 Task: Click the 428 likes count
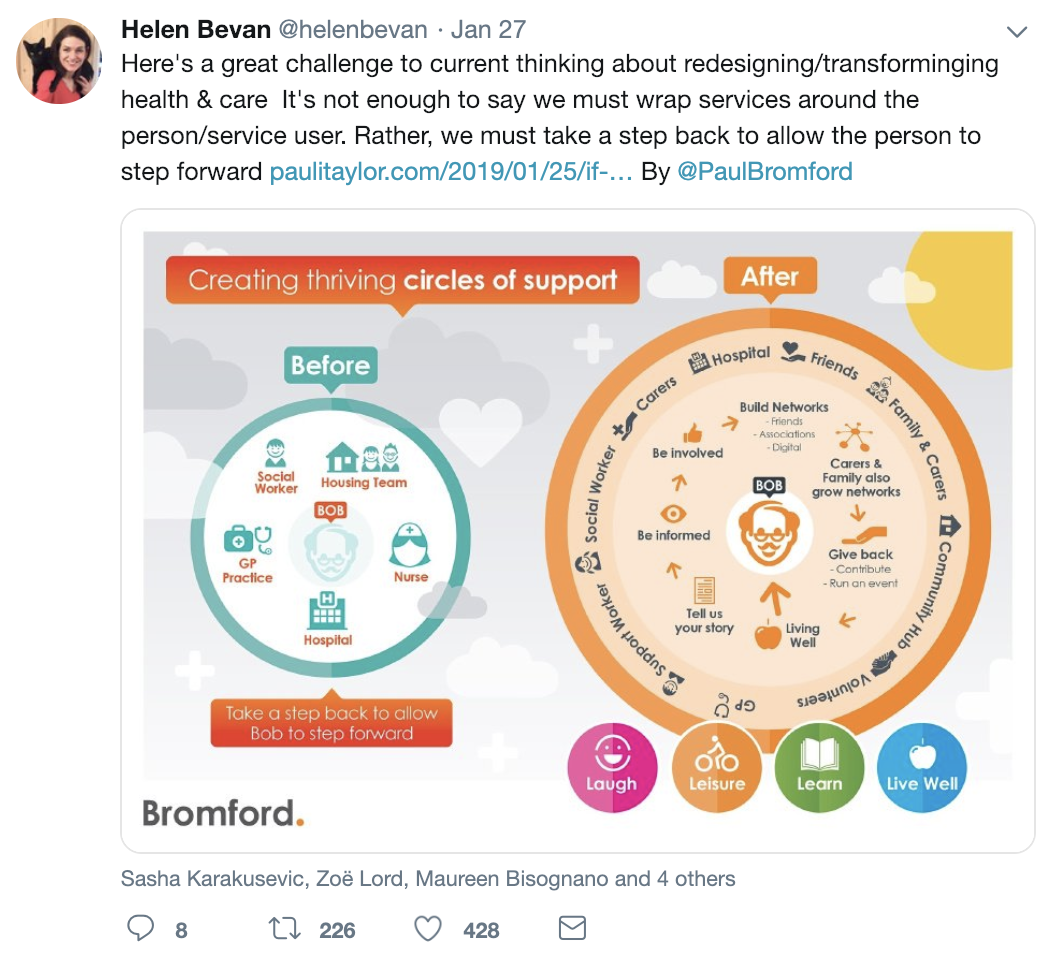pyautogui.click(x=481, y=930)
